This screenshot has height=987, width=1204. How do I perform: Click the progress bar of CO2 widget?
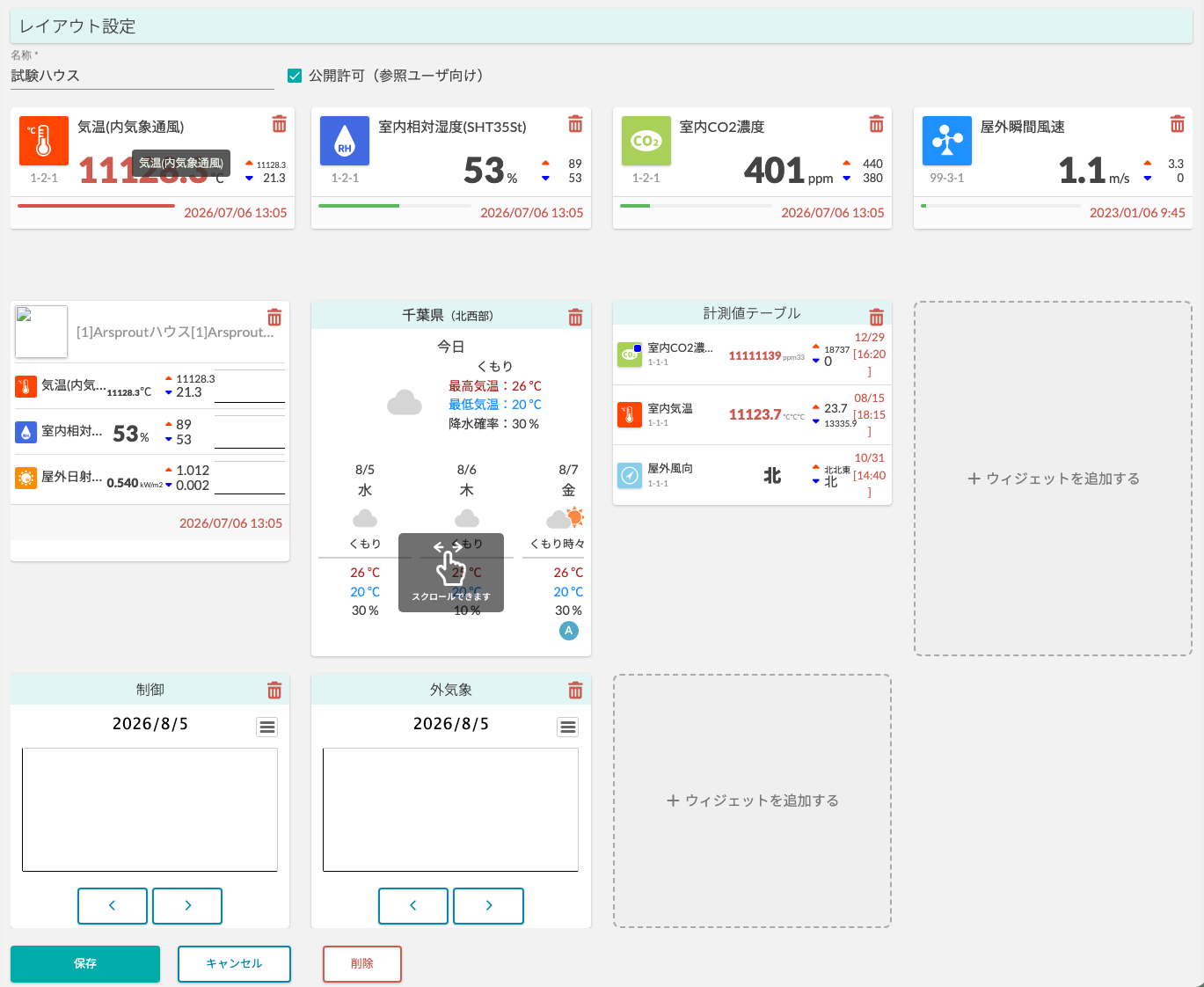point(696,206)
